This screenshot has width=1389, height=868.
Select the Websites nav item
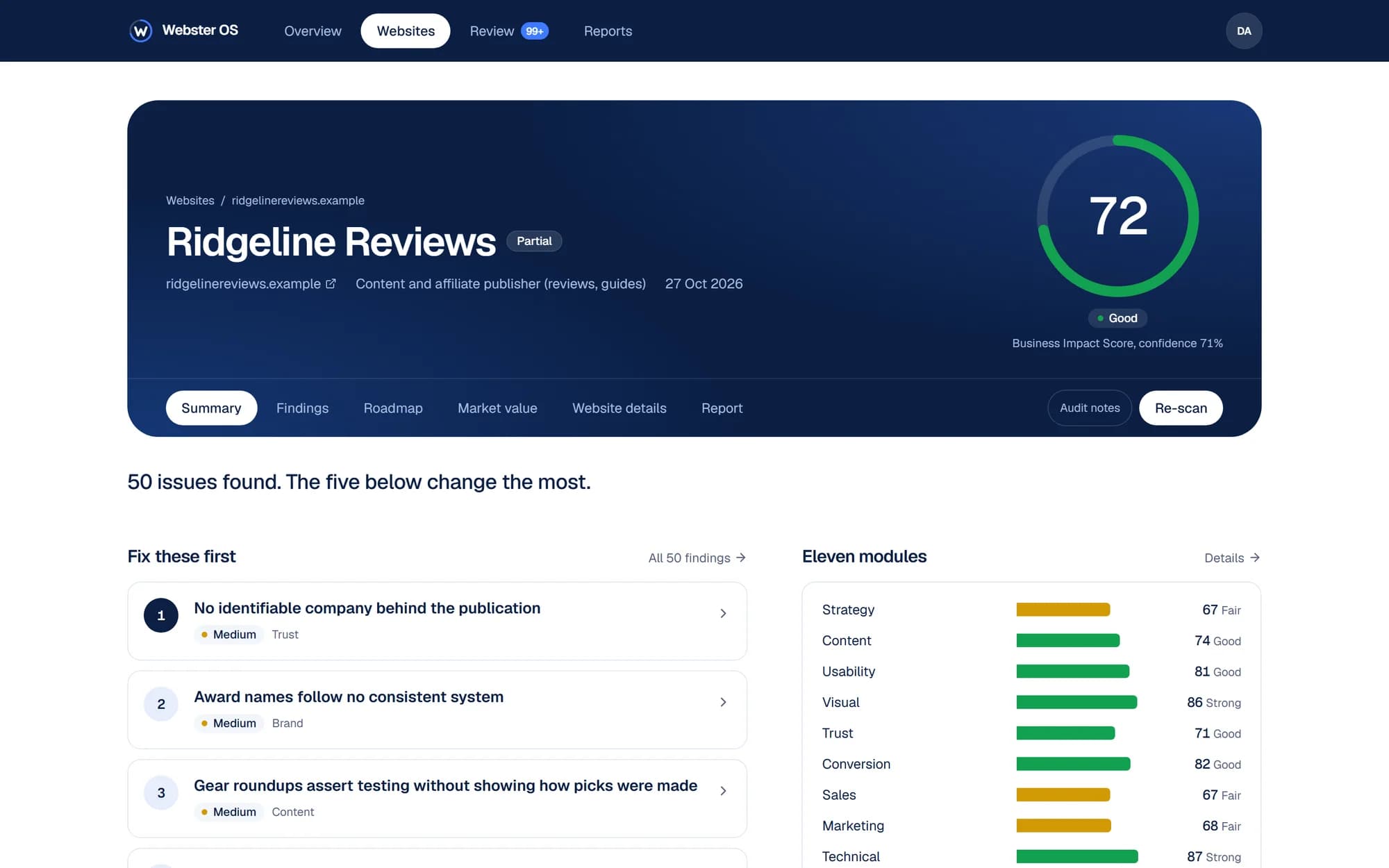coord(406,31)
